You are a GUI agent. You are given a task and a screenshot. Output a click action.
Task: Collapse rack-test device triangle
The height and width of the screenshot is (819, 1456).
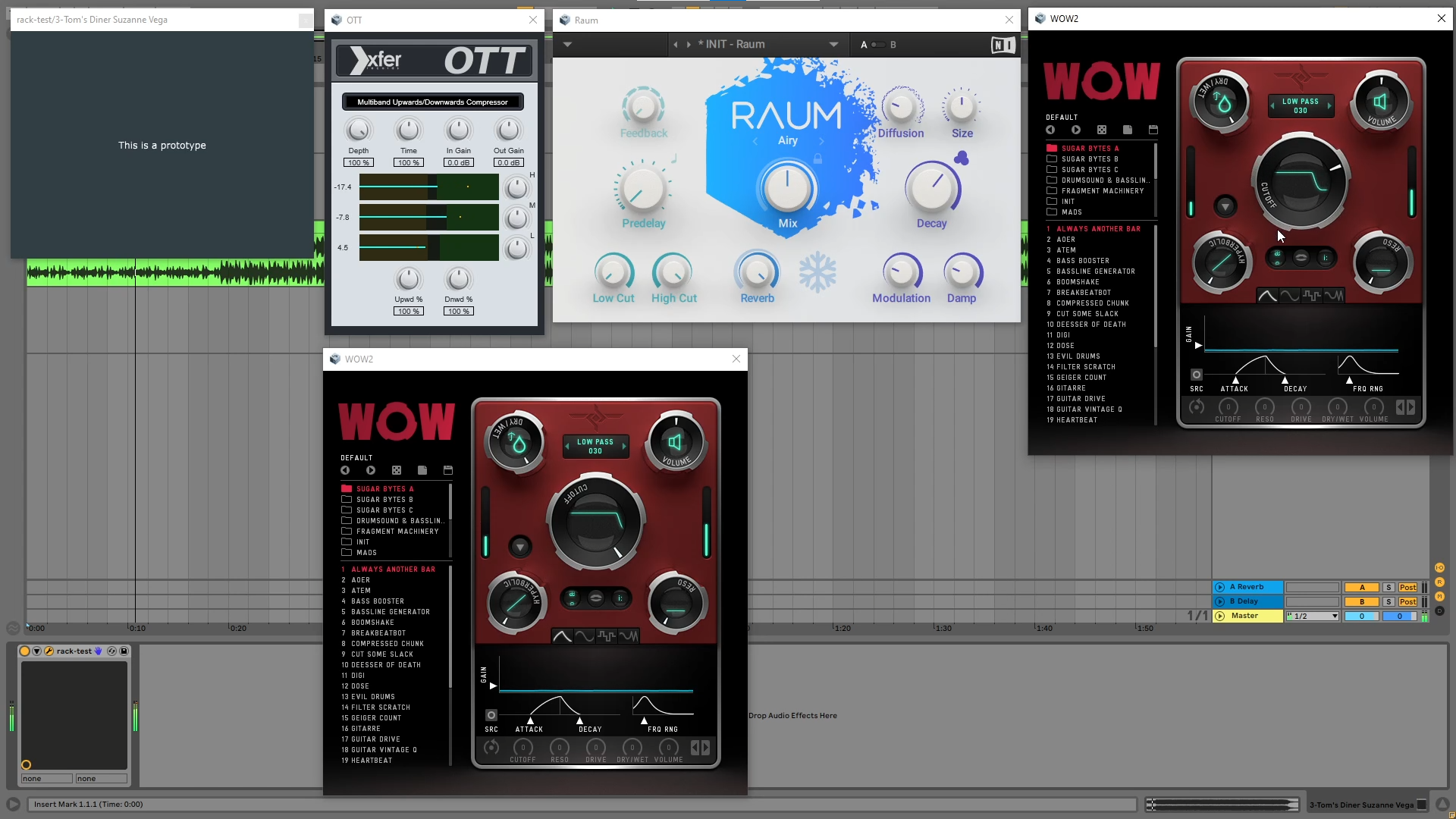[x=36, y=651]
